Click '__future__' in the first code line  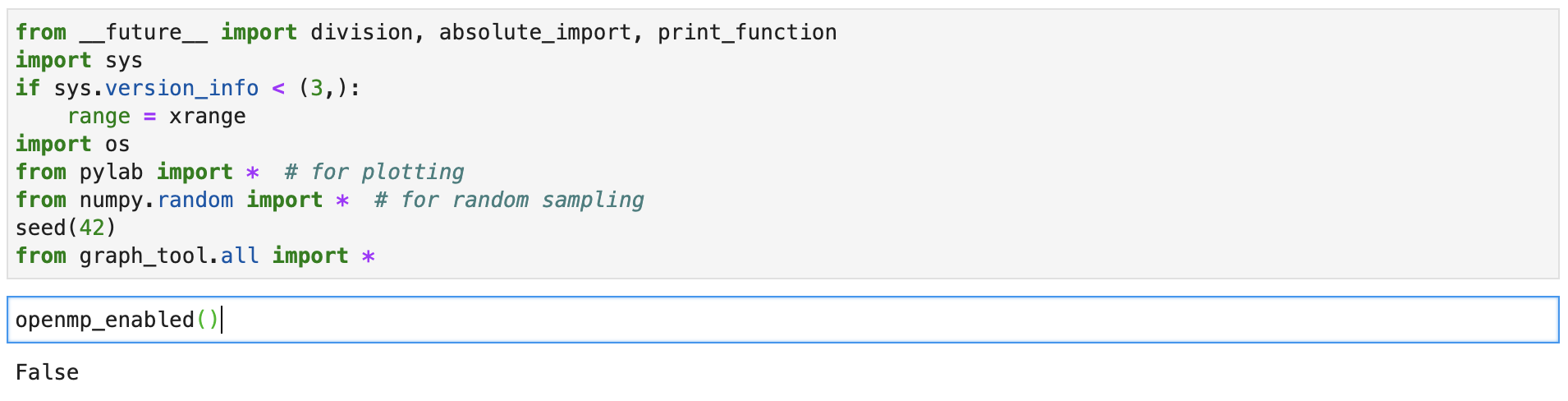click(143, 32)
